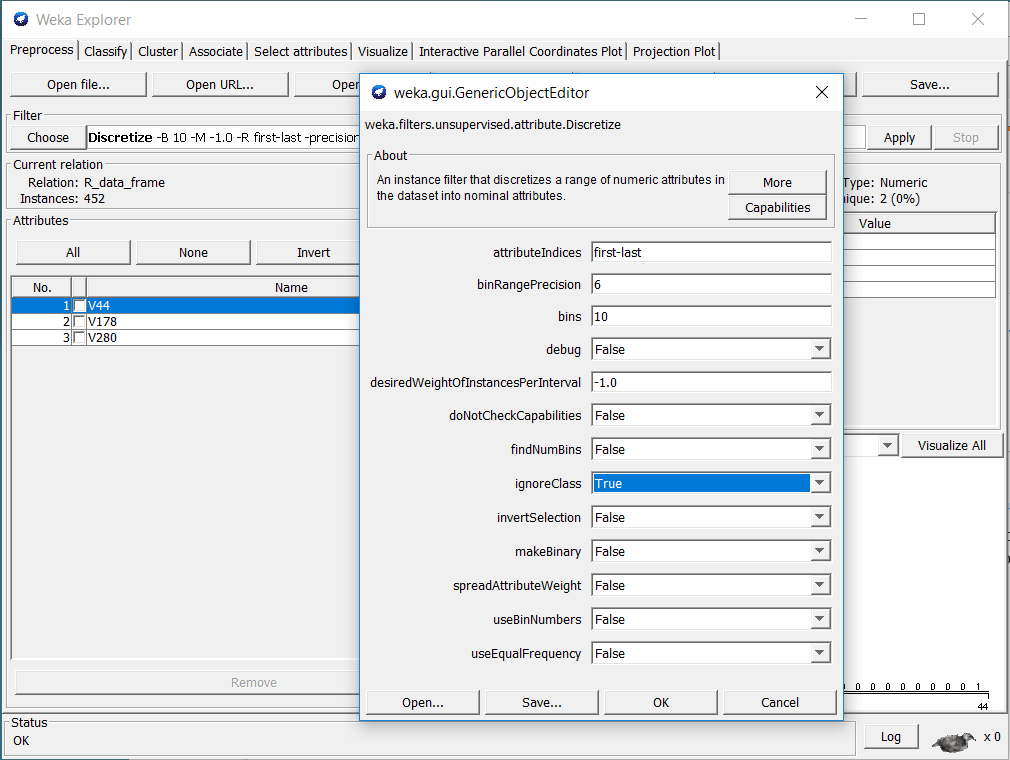The width and height of the screenshot is (1010, 760).
Task: Click Choose to pick a filter
Action: click(x=48, y=137)
